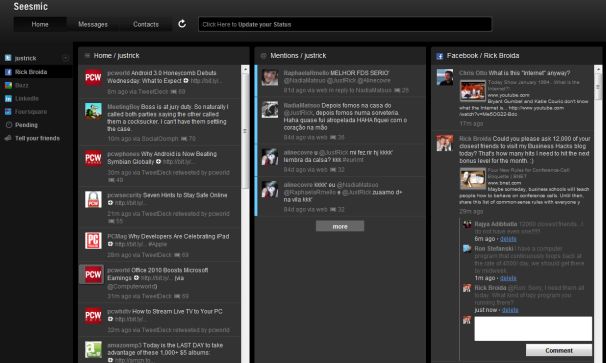
Task: Click pcwhdtv avatar on Stream Live TV tweet
Action: click(x=93, y=315)
